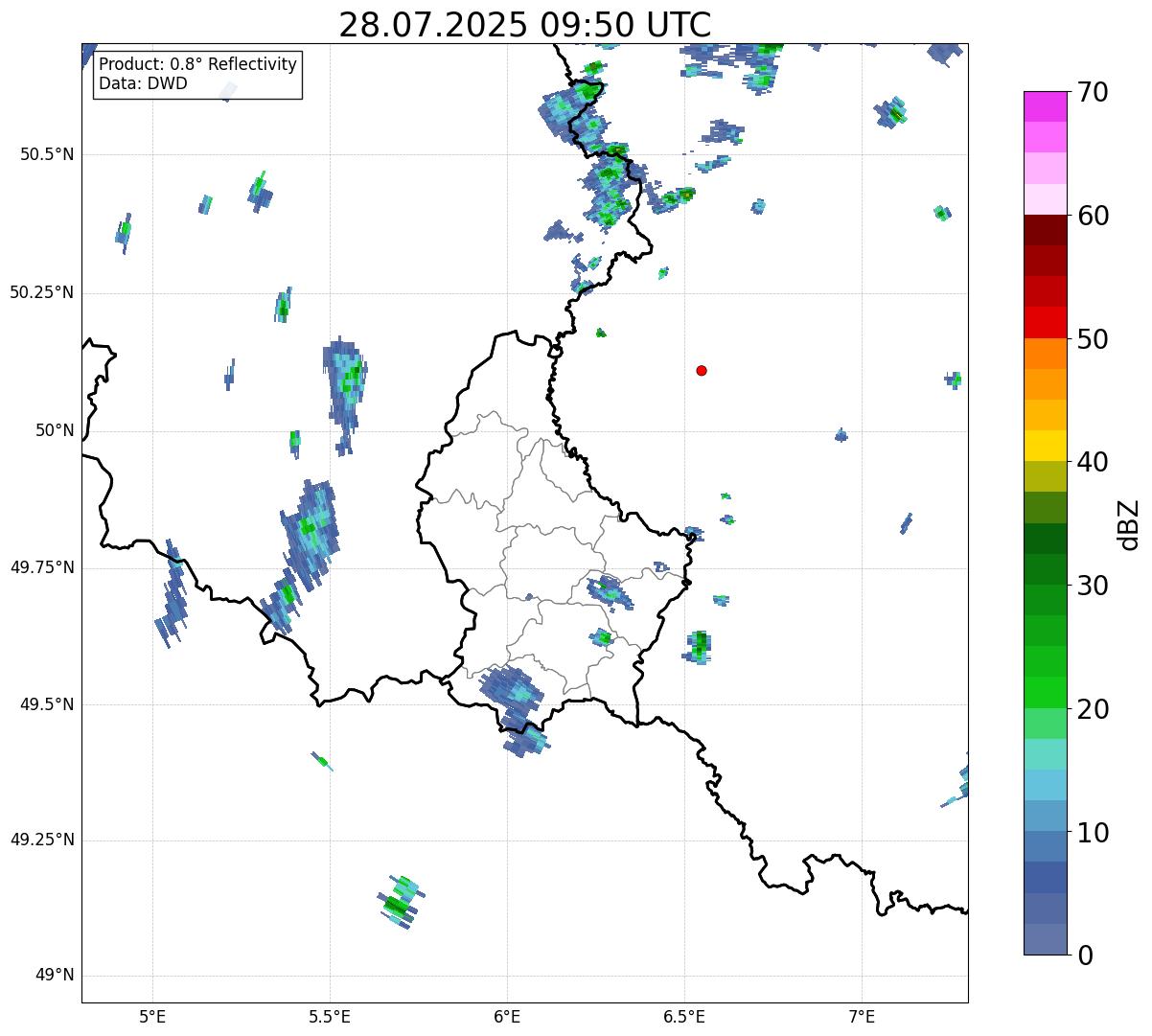This screenshot has height=1036, width=1152.
Task: Click the magenta top segment of colorbar
Action: pos(1045,106)
